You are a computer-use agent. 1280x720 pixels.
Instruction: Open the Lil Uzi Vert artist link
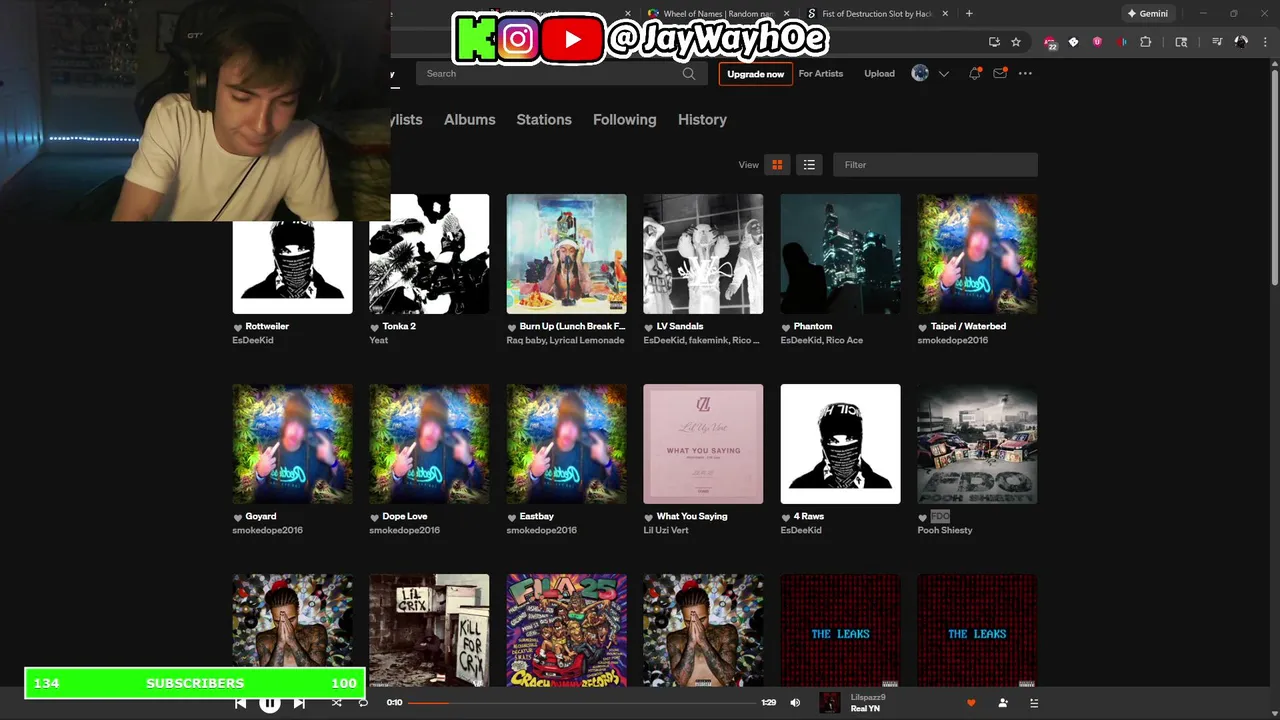666,530
